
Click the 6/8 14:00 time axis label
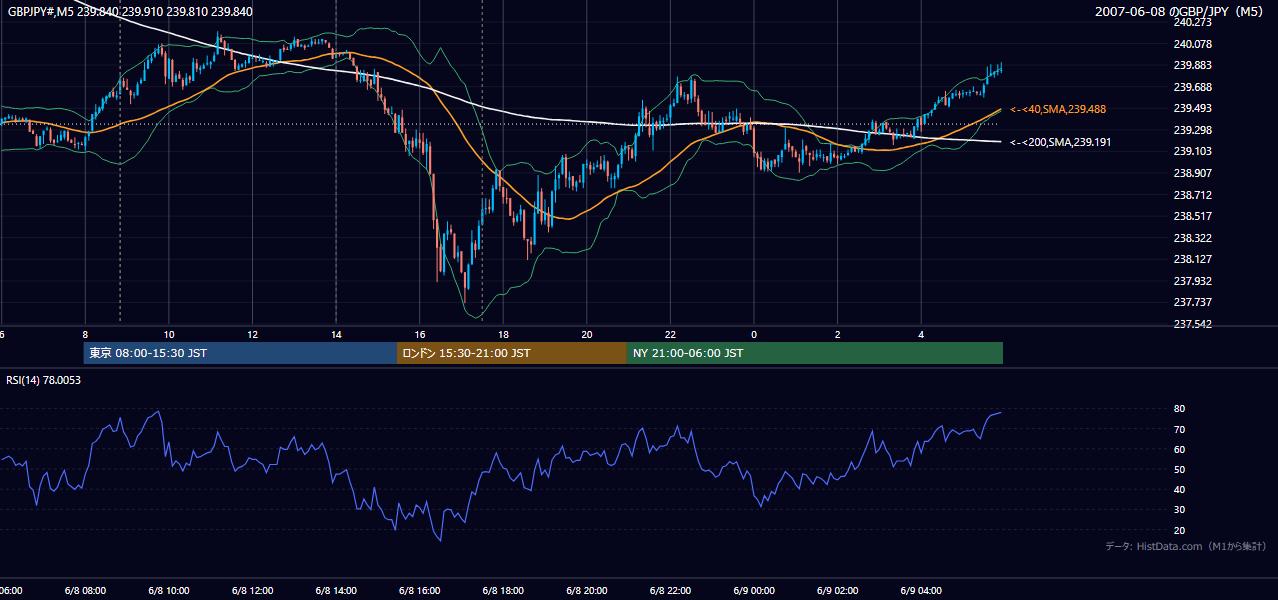(336, 591)
